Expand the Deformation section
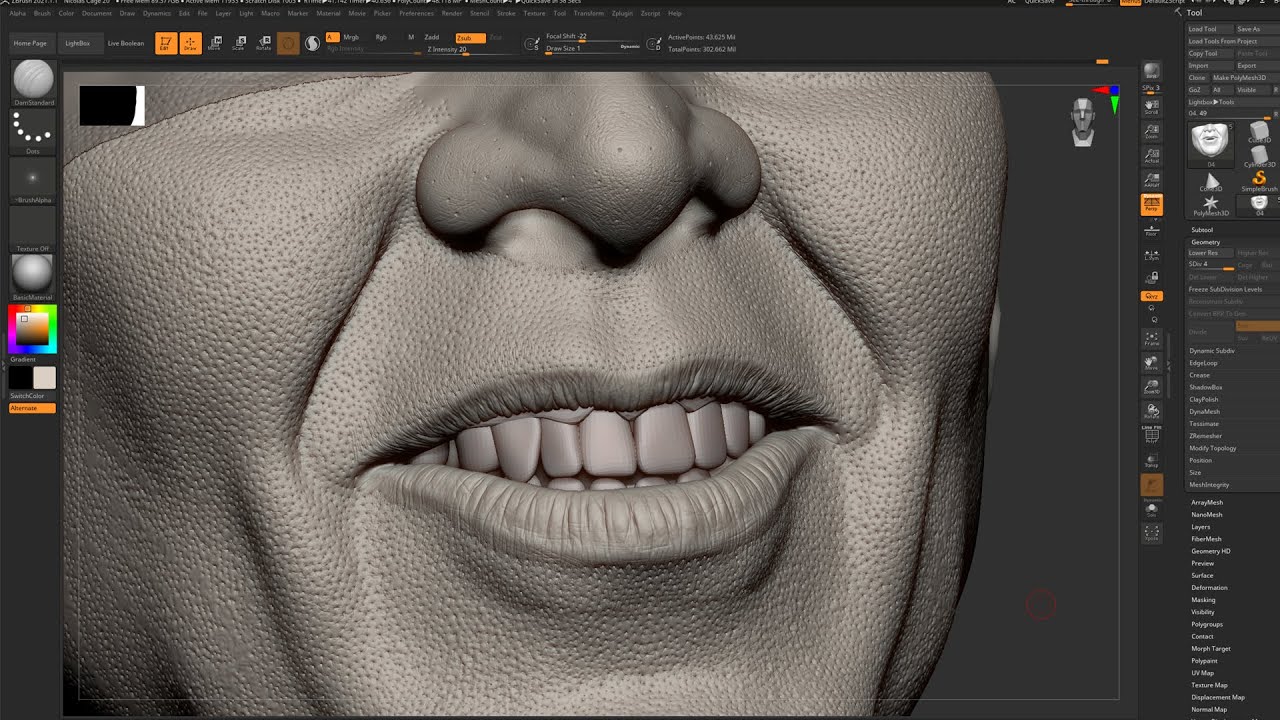The image size is (1280, 720). (x=1209, y=588)
